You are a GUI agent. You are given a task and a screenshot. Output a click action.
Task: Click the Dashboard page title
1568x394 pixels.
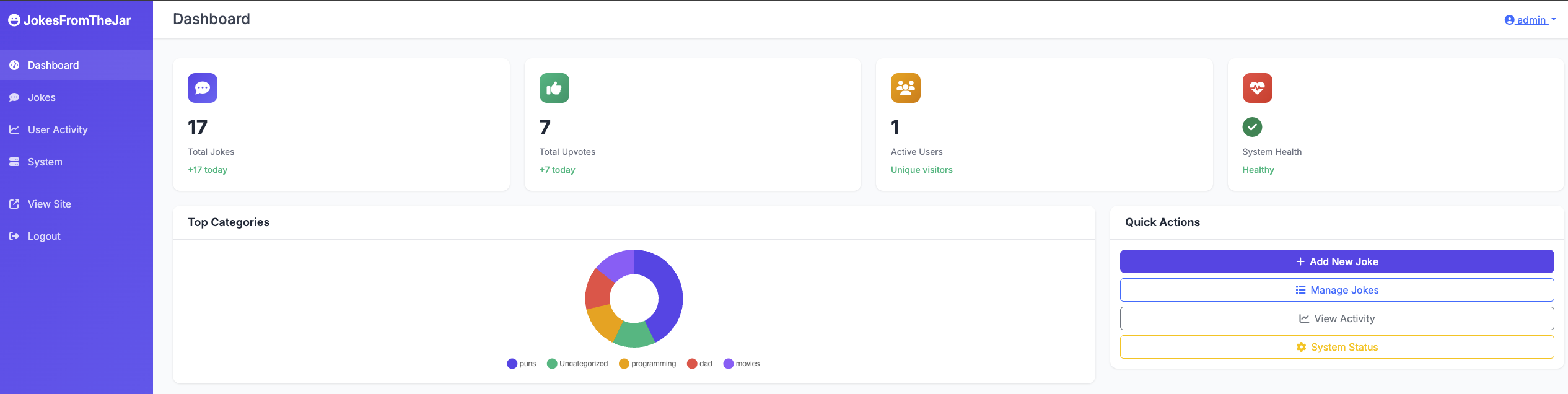211,19
